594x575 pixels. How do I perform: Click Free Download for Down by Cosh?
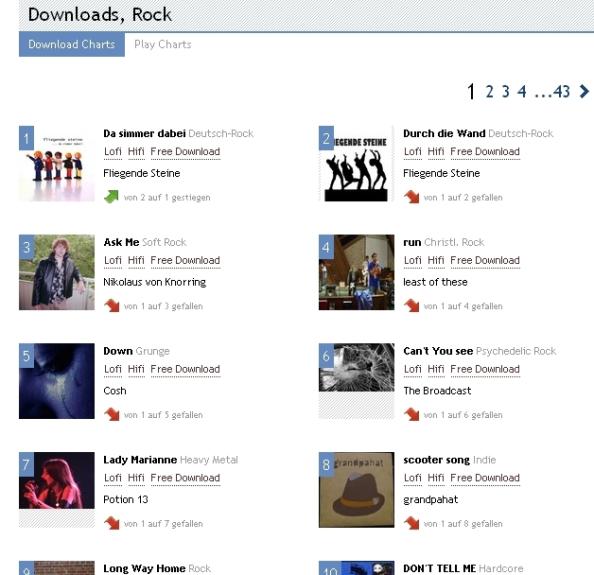pyautogui.click(x=185, y=369)
